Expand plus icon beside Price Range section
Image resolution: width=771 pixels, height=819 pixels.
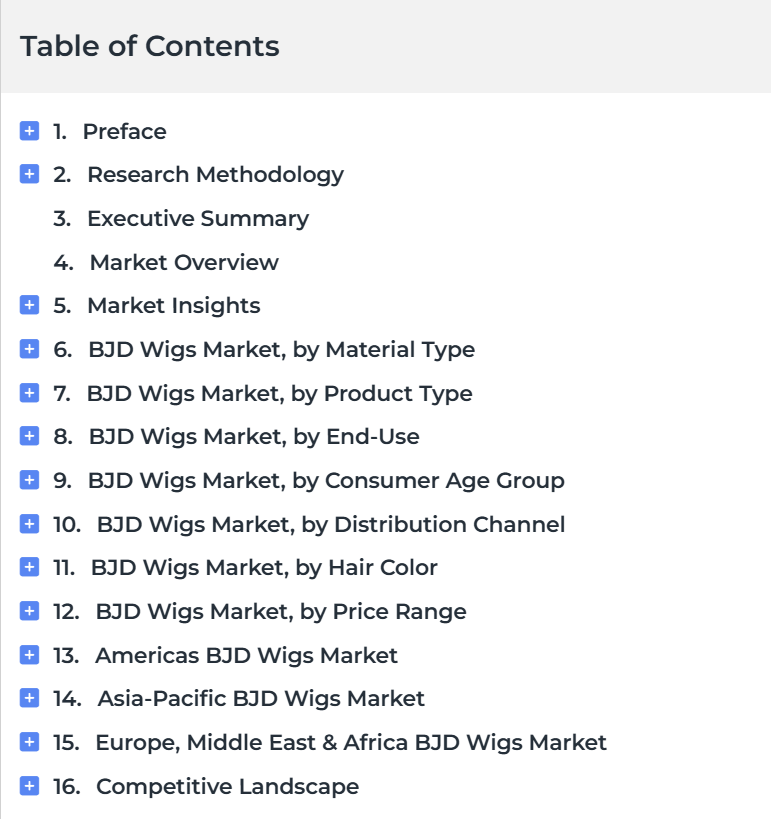tap(29, 611)
